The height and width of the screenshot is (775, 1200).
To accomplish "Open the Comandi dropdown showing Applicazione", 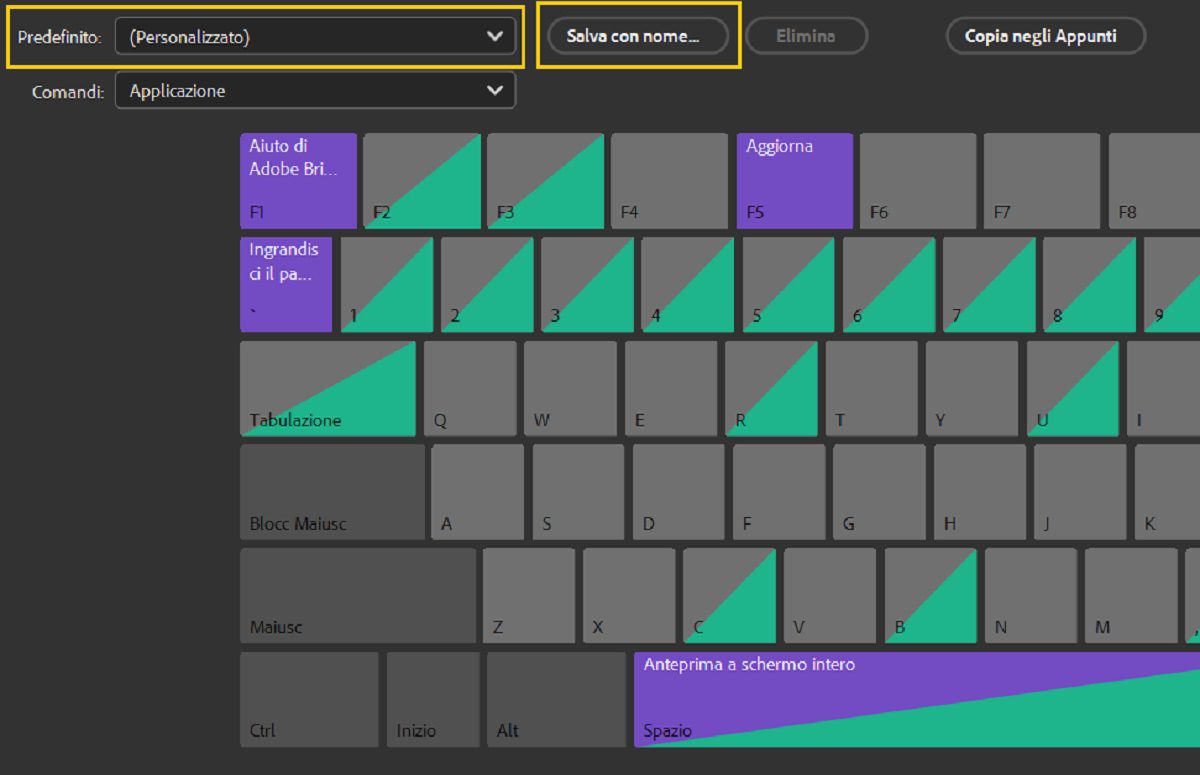I will coord(315,91).
